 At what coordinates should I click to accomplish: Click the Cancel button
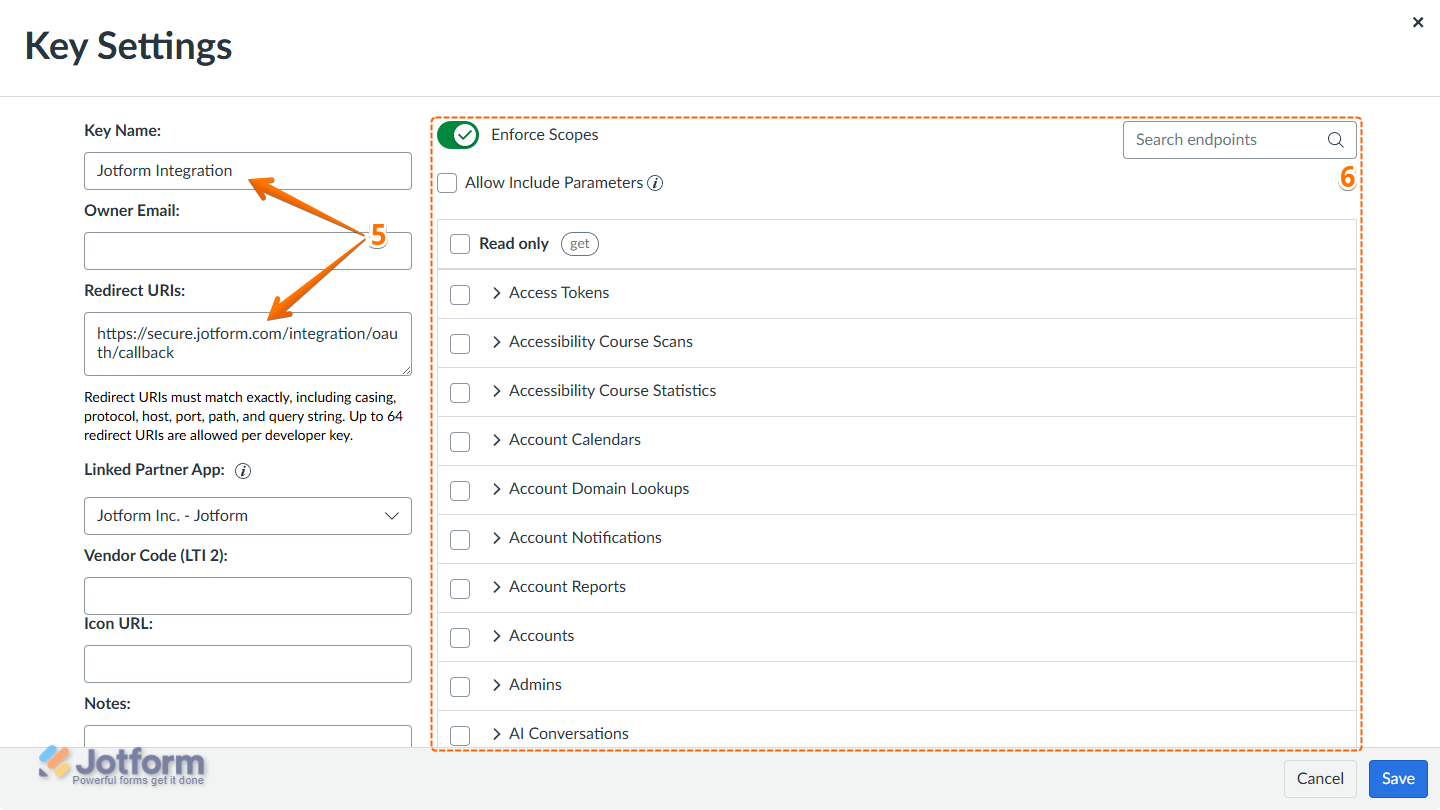(x=1320, y=779)
